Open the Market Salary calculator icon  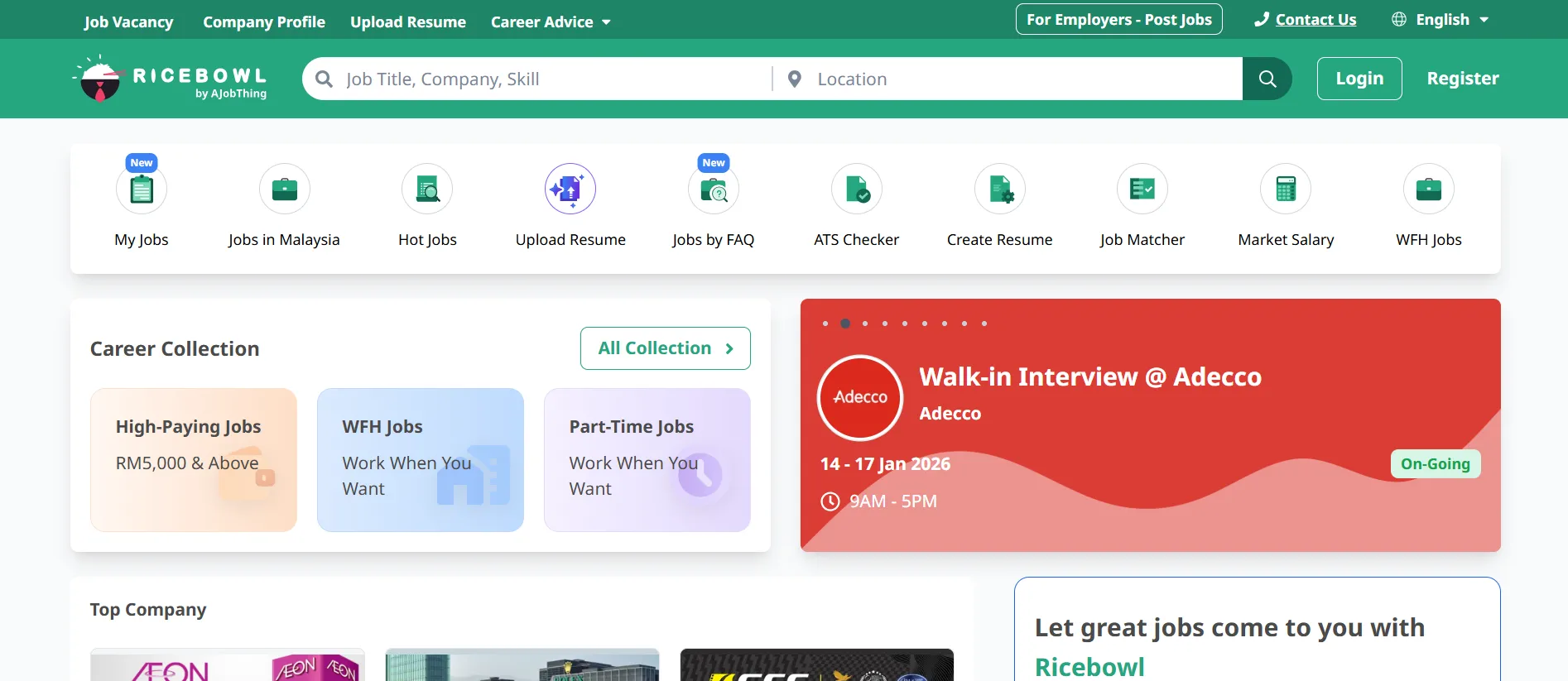[x=1285, y=189]
